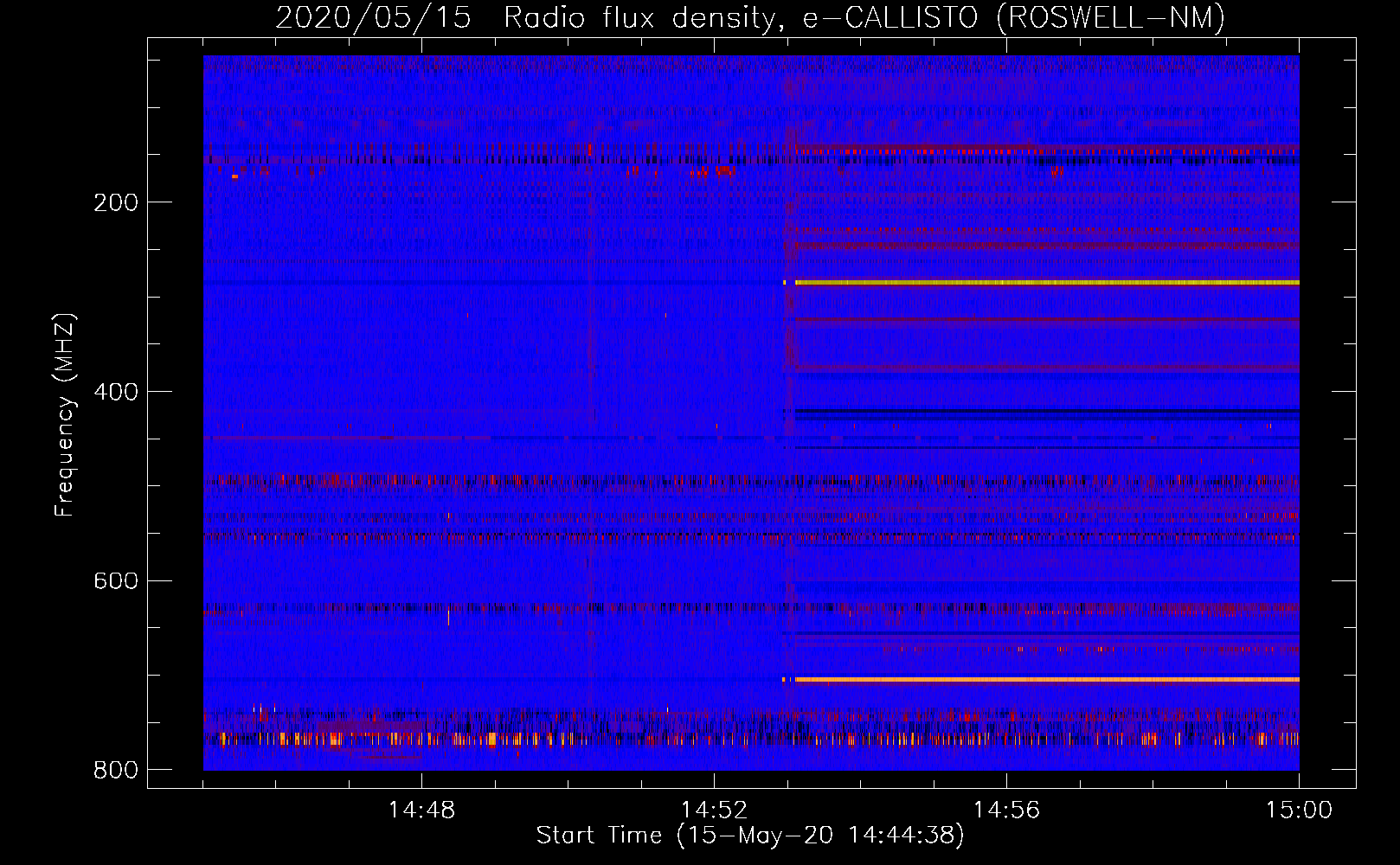Click the 600 frequency tick label
1400x865 pixels.
tap(116, 580)
